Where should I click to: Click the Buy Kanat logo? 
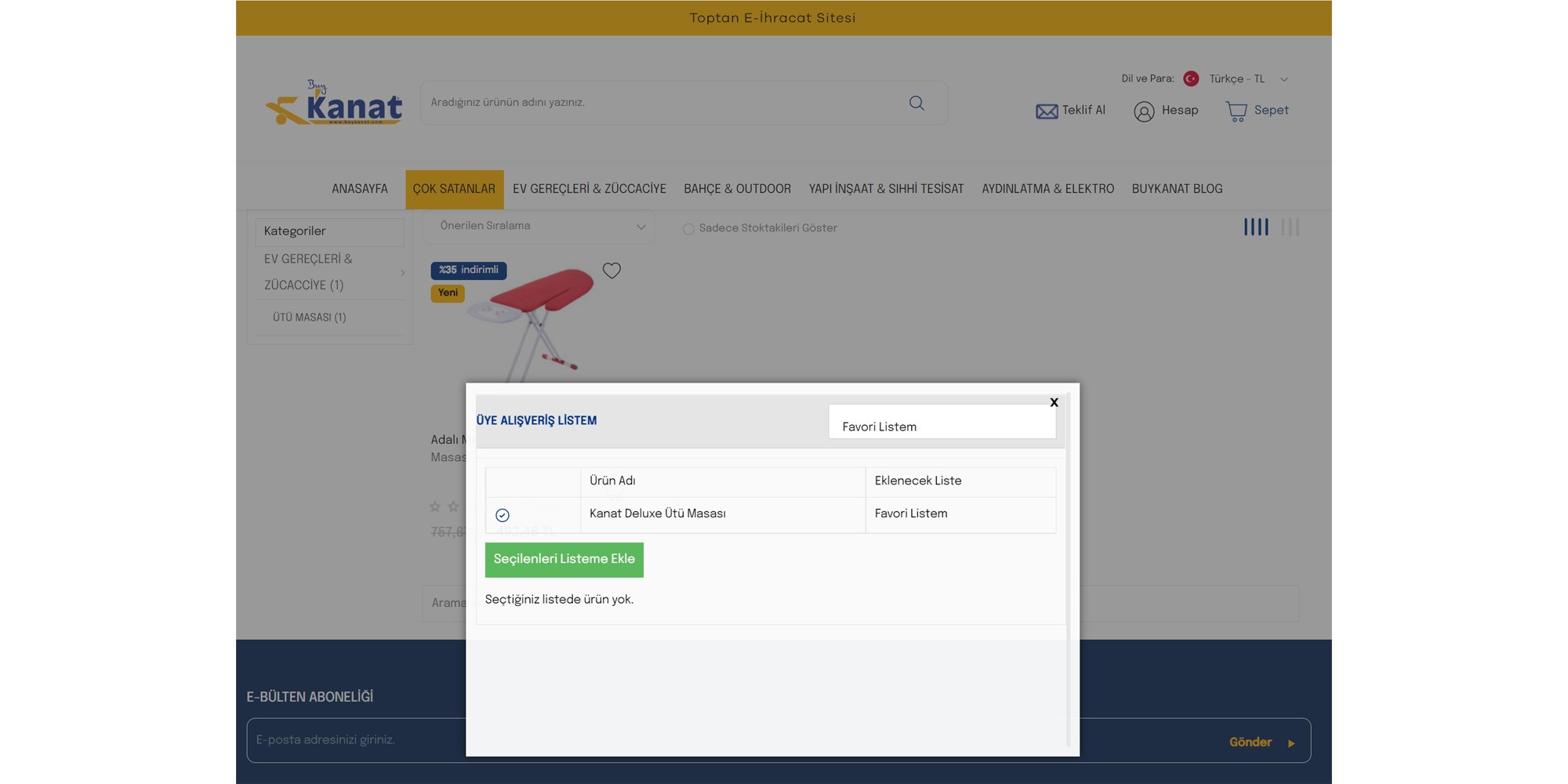coord(334,102)
